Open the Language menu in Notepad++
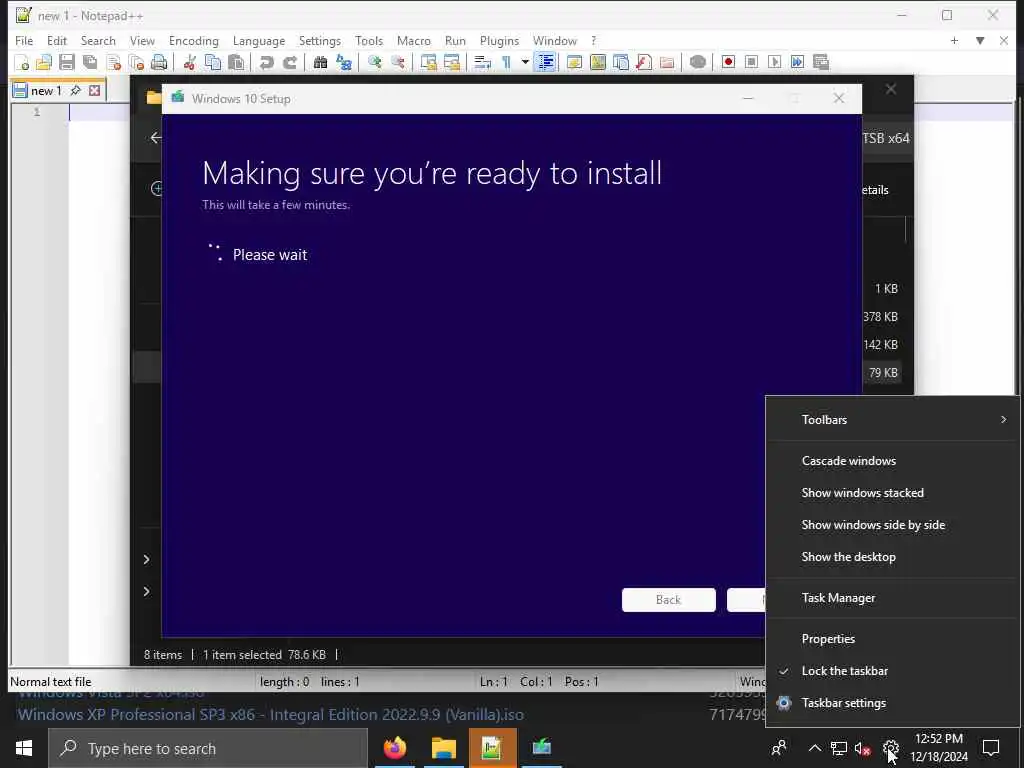Screen dimensions: 1024x768 tap(259, 40)
